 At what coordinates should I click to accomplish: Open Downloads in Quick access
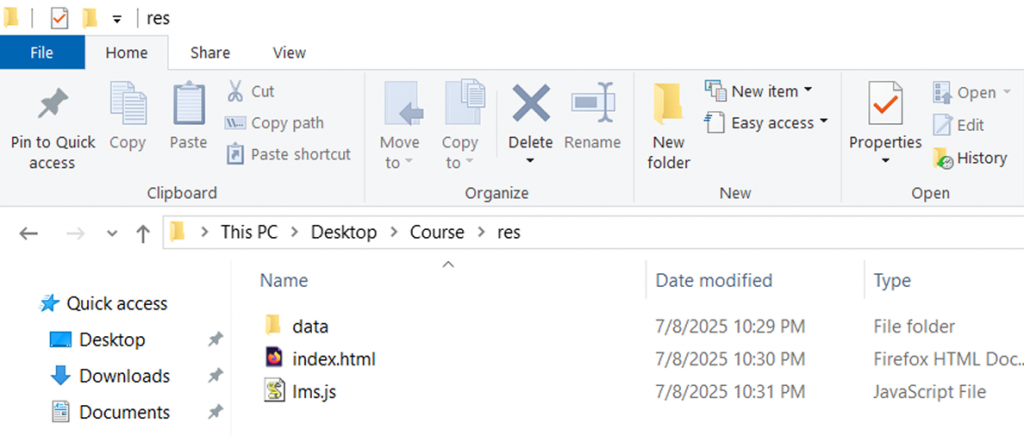click(124, 376)
